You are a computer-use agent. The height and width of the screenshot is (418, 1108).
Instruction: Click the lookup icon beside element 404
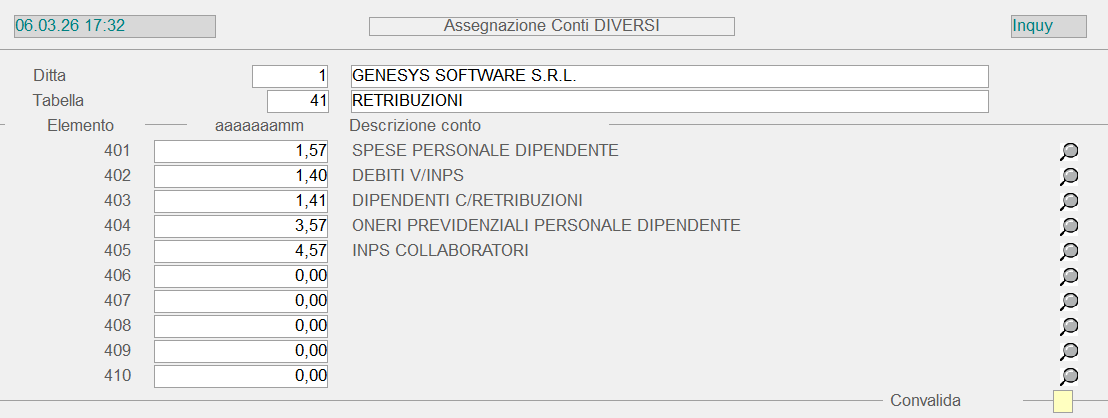click(1069, 226)
